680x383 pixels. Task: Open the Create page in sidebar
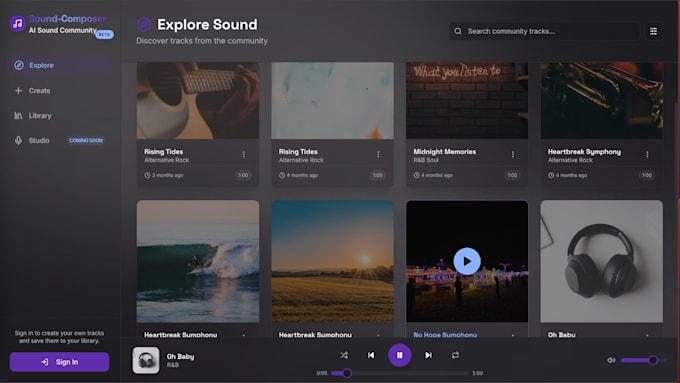coord(60,91)
